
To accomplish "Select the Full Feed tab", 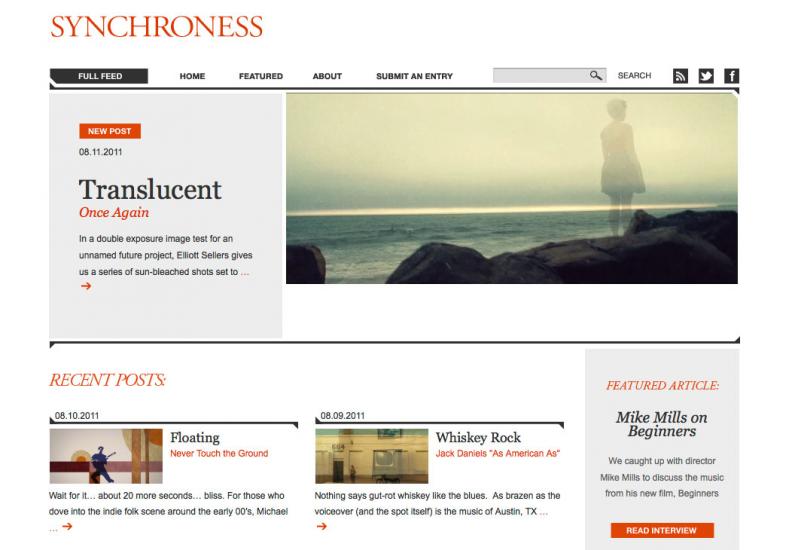I will coord(99,76).
